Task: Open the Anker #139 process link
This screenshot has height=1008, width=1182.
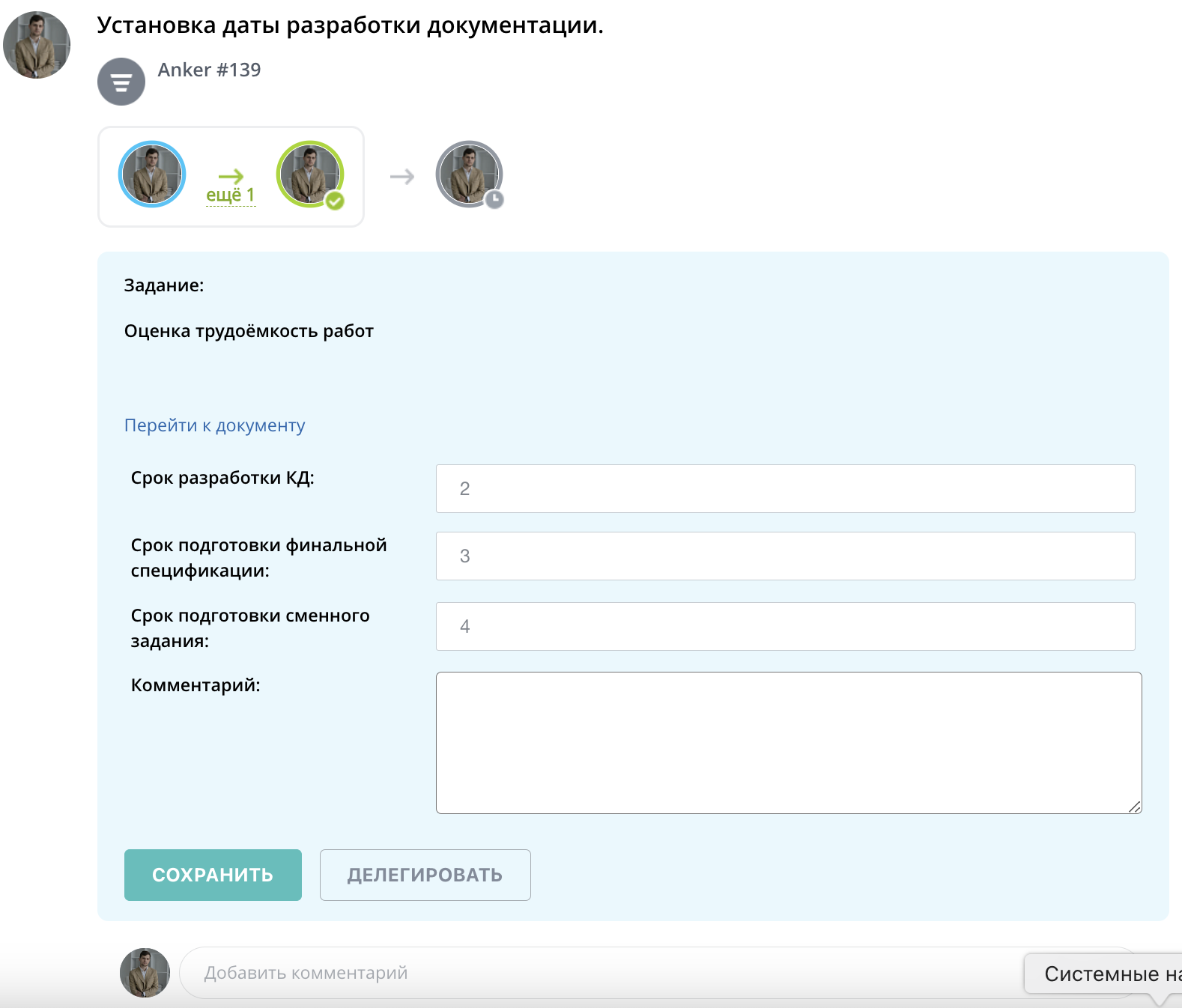Action: (209, 70)
